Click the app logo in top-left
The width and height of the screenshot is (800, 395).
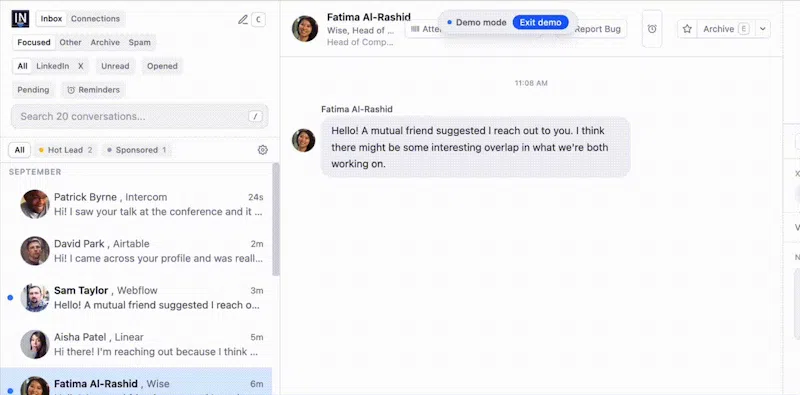[x=20, y=19]
